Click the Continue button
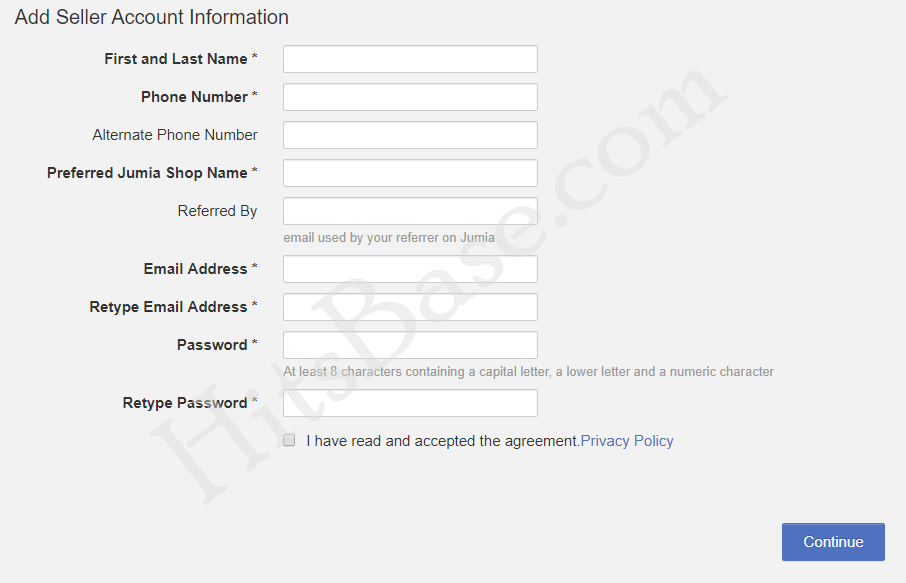This screenshot has height=583, width=906. (833, 541)
